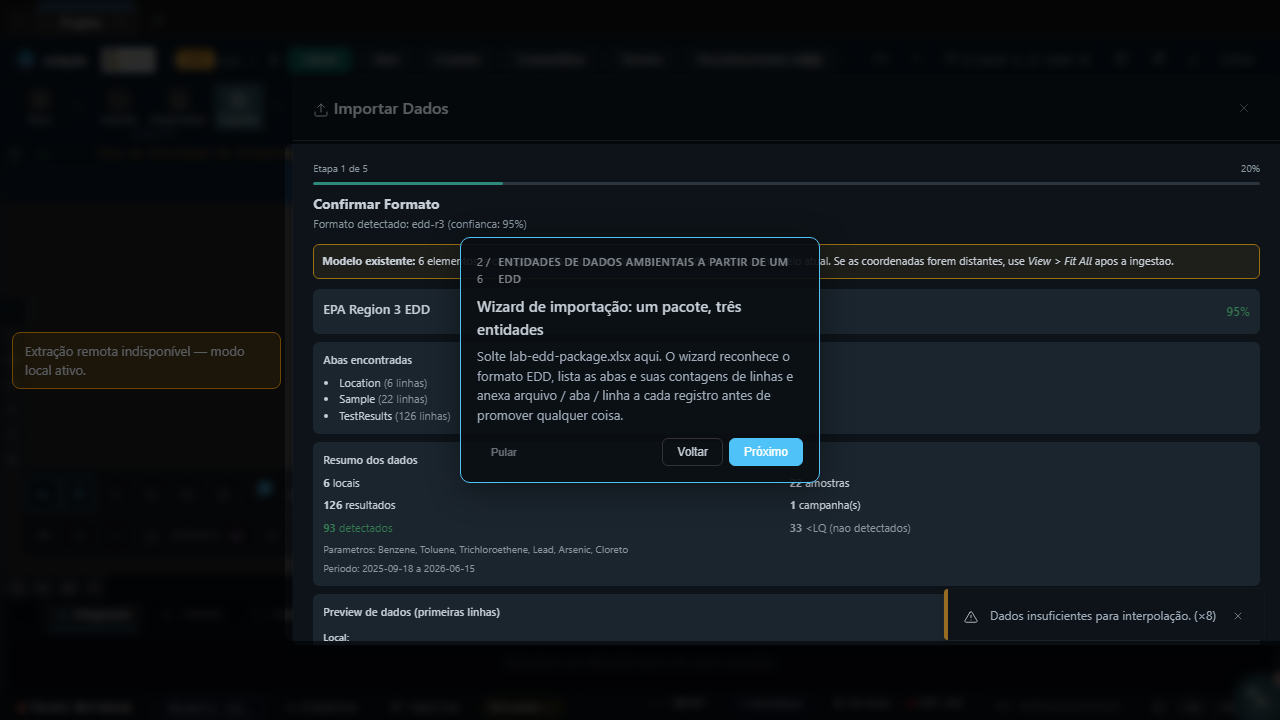Screen dimensions: 1280x720
Task: Click the 'Confirmar Formato' heading
Action: (376, 204)
